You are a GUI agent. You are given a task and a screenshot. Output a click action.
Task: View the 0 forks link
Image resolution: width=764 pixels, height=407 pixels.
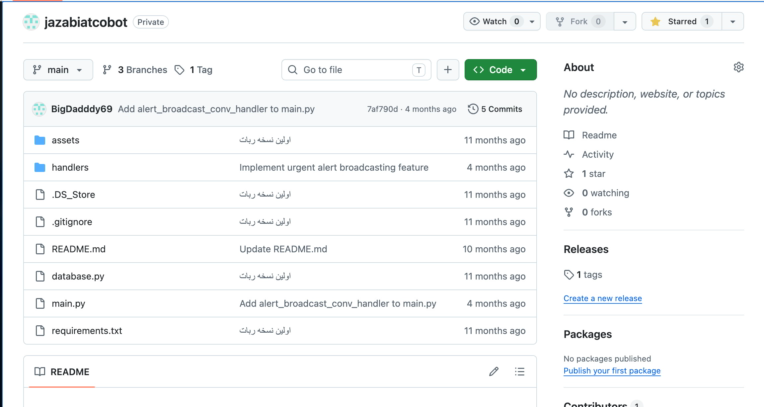596,212
